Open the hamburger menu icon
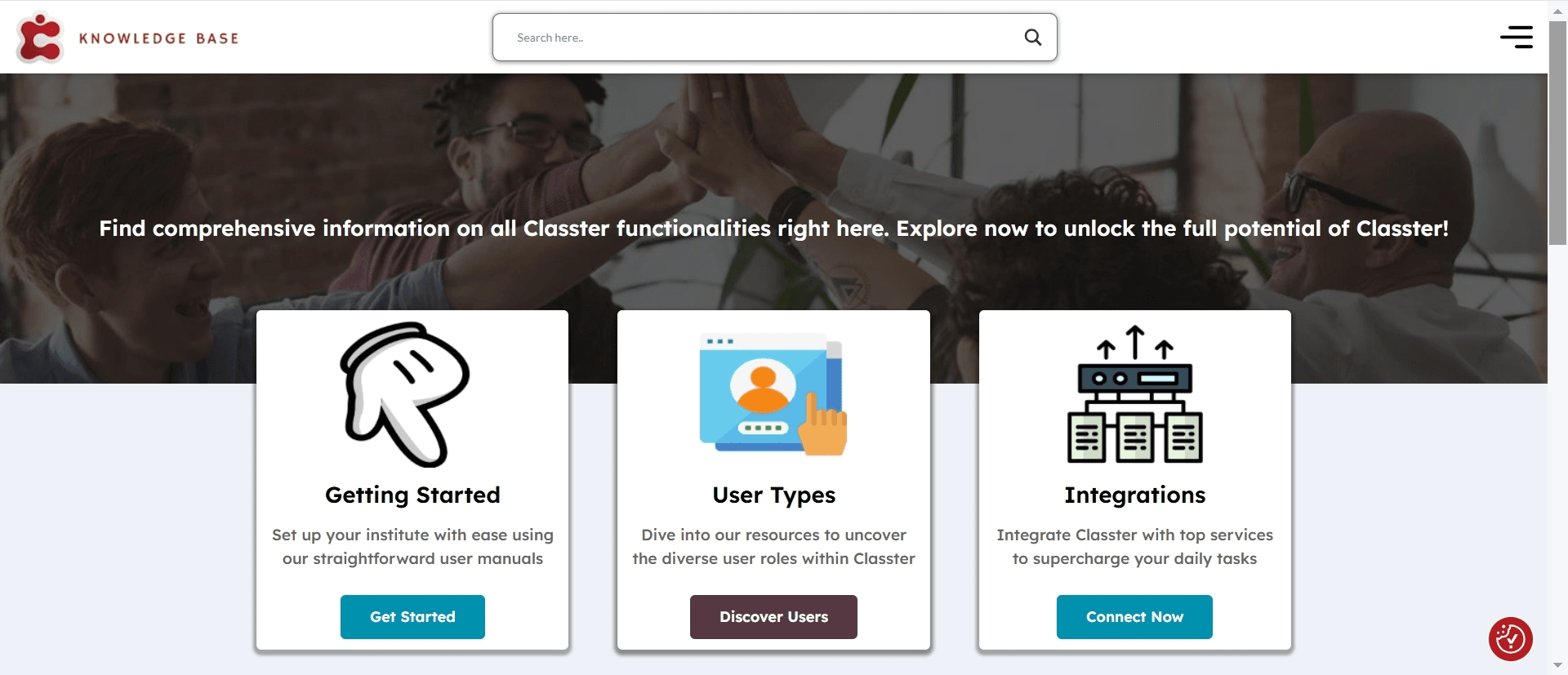1568x675 pixels. pos(1517,37)
